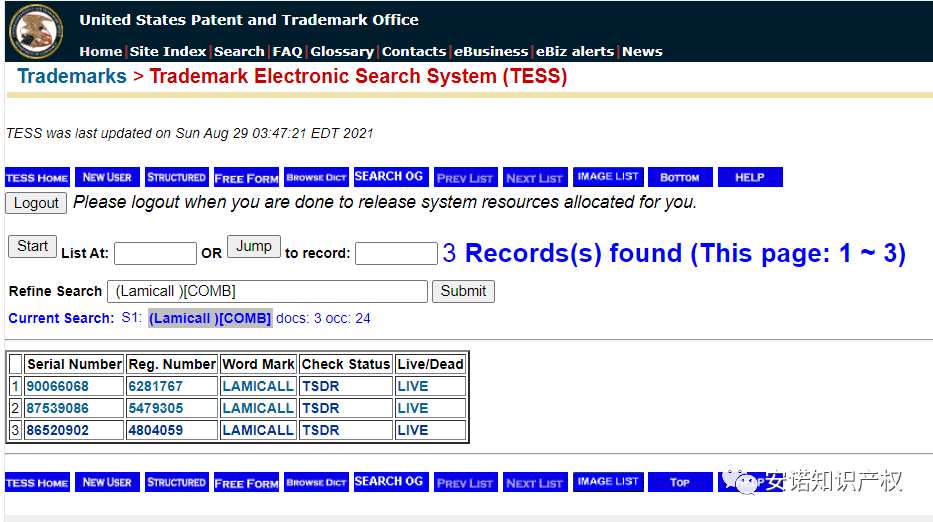Click top Search OG button
933x522 pixels.
pos(391,177)
